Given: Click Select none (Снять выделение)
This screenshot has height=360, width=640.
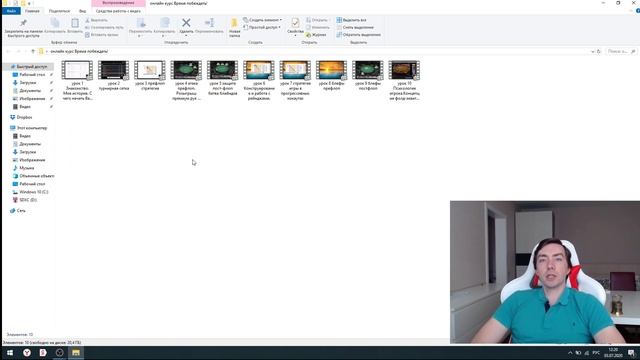Looking at the screenshot, I should 355,27.
